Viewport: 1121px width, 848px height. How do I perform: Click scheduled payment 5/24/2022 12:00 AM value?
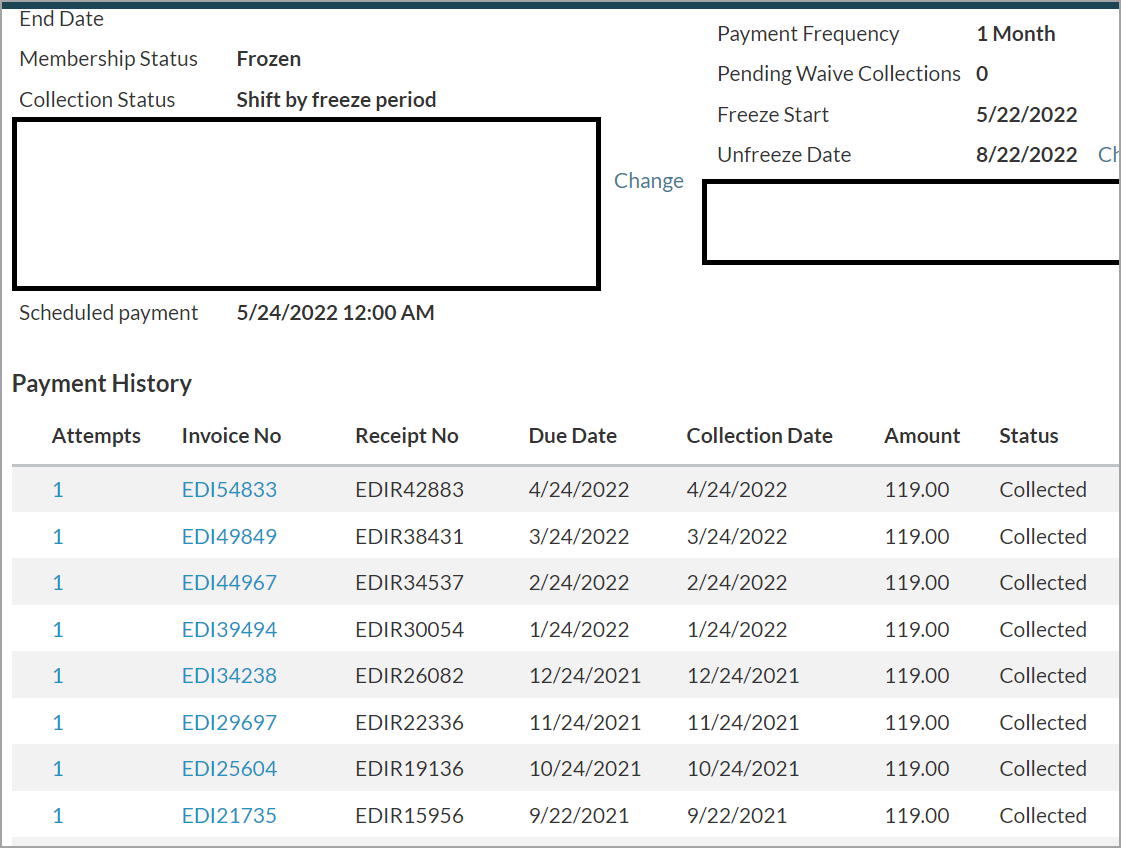click(x=335, y=312)
